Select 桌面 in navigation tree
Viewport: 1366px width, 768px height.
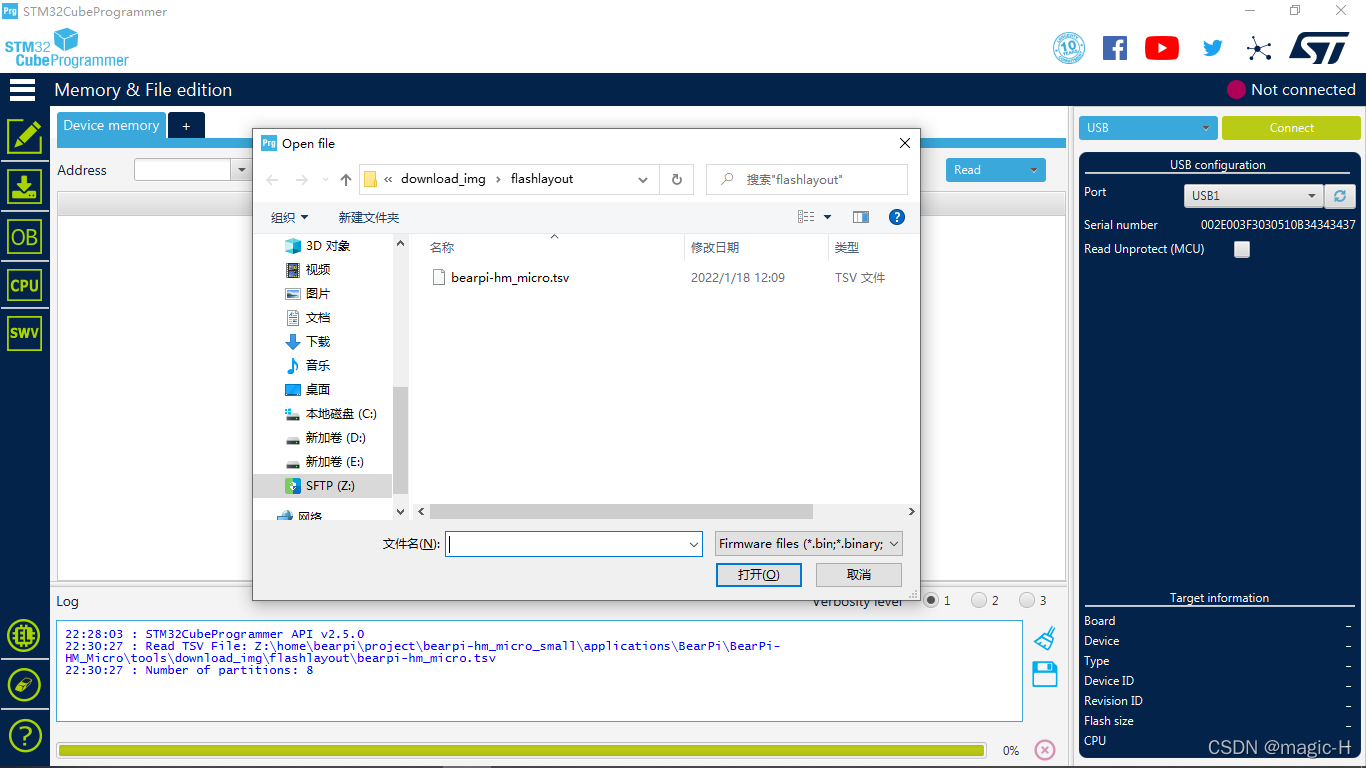coord(308,390)
